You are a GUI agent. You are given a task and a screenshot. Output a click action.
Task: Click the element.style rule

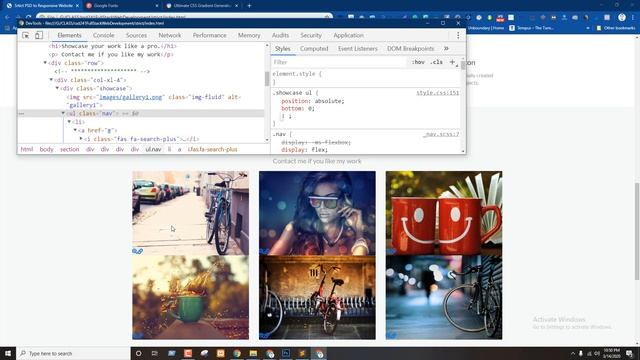(297, 74)
